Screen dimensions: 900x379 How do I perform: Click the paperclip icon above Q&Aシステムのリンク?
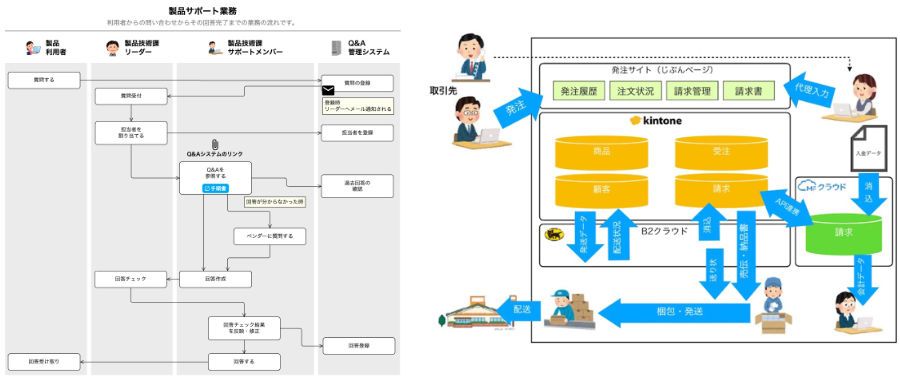click(x=215, y=145)
